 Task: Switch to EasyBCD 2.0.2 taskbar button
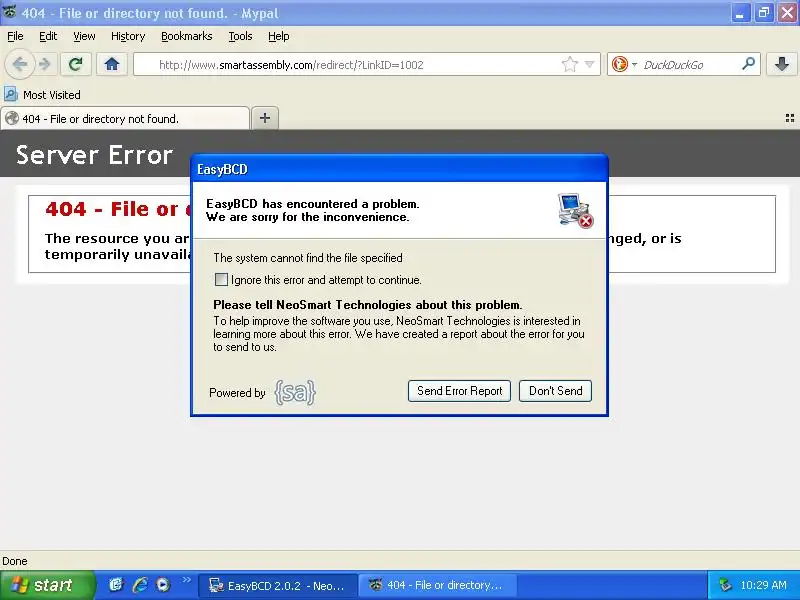coord(277,585)
